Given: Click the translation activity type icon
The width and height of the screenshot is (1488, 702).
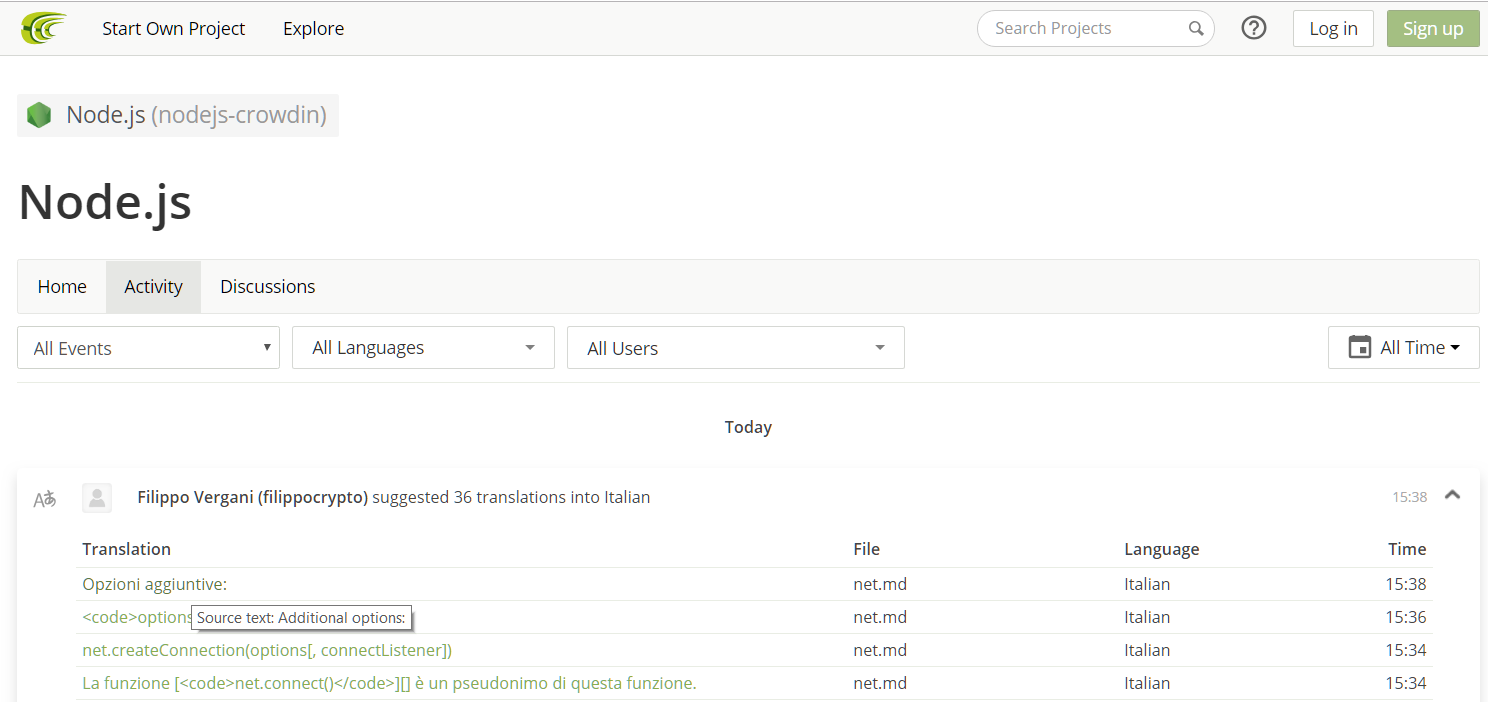Looking at the screenshot, I should (45, 498).
